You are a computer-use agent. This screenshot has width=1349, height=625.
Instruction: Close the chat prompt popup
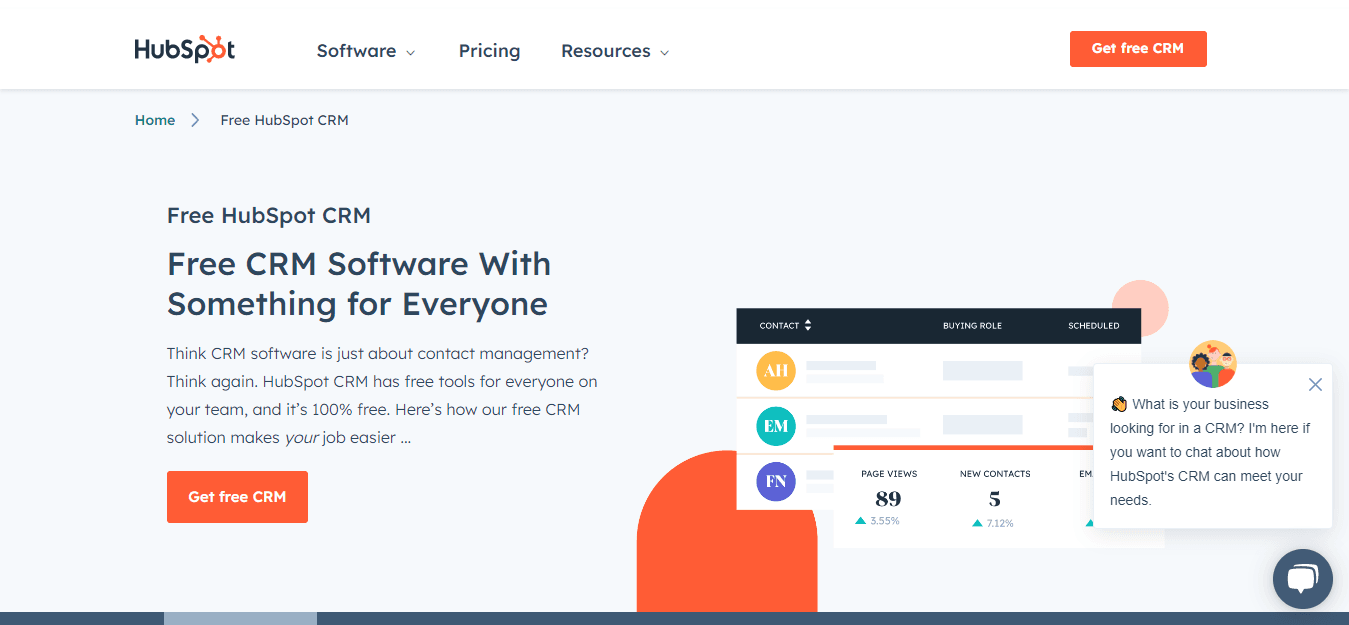point(1315,384)
